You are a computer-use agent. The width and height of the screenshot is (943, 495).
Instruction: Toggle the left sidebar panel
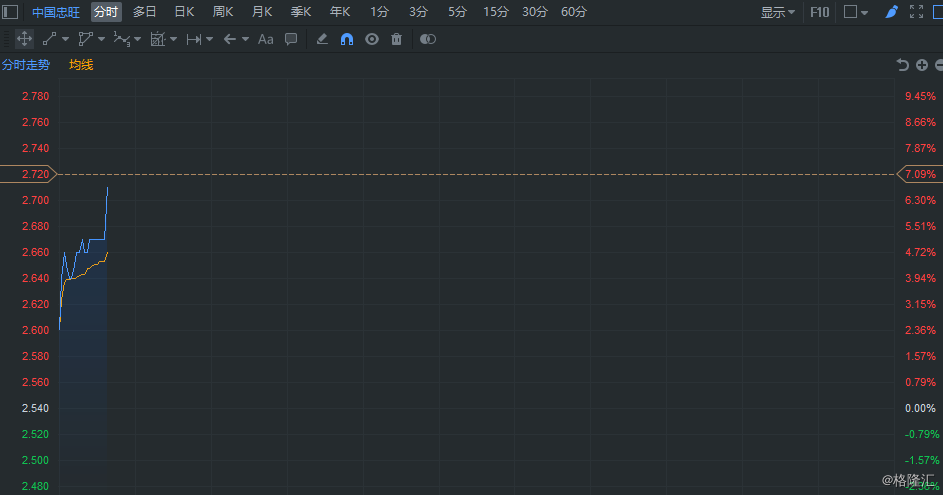tap(10, 11)
